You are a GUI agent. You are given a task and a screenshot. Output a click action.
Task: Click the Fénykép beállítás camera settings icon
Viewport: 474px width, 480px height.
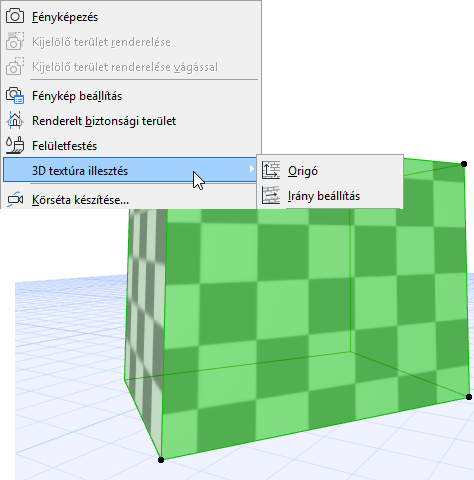click(15, 96)
